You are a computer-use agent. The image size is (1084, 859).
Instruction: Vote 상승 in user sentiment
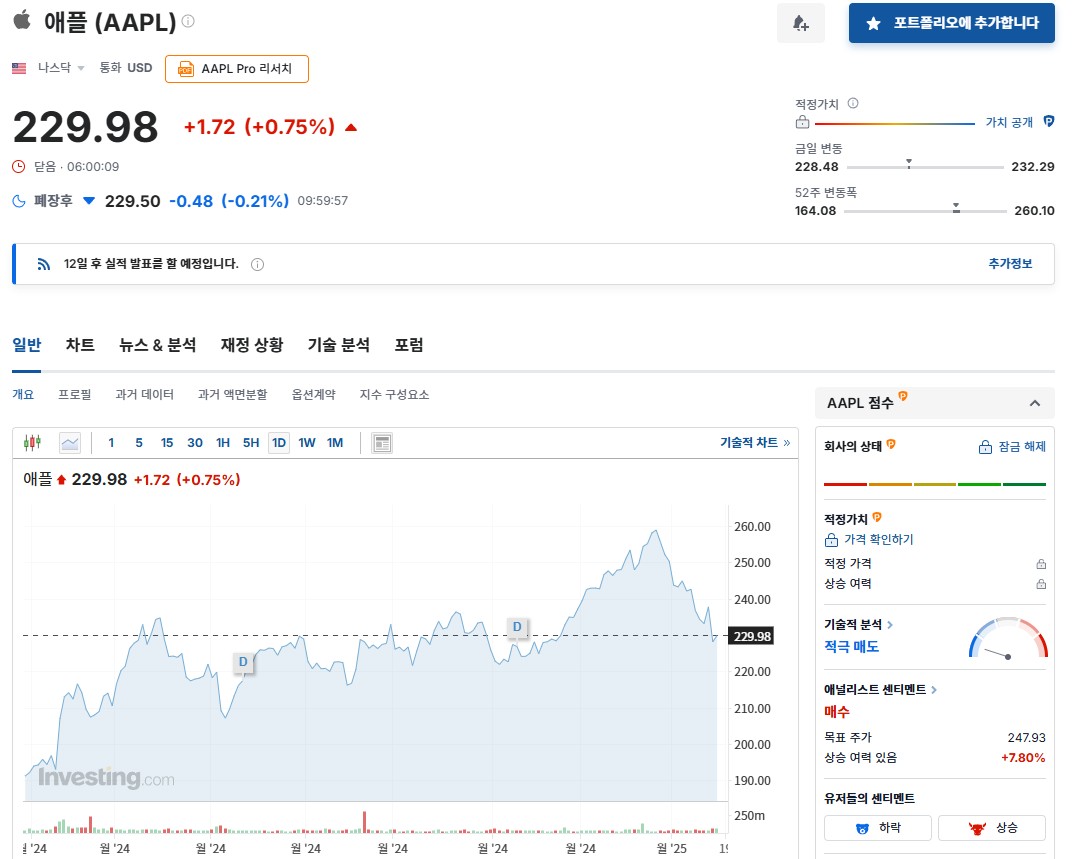click(x=992, y=828)
